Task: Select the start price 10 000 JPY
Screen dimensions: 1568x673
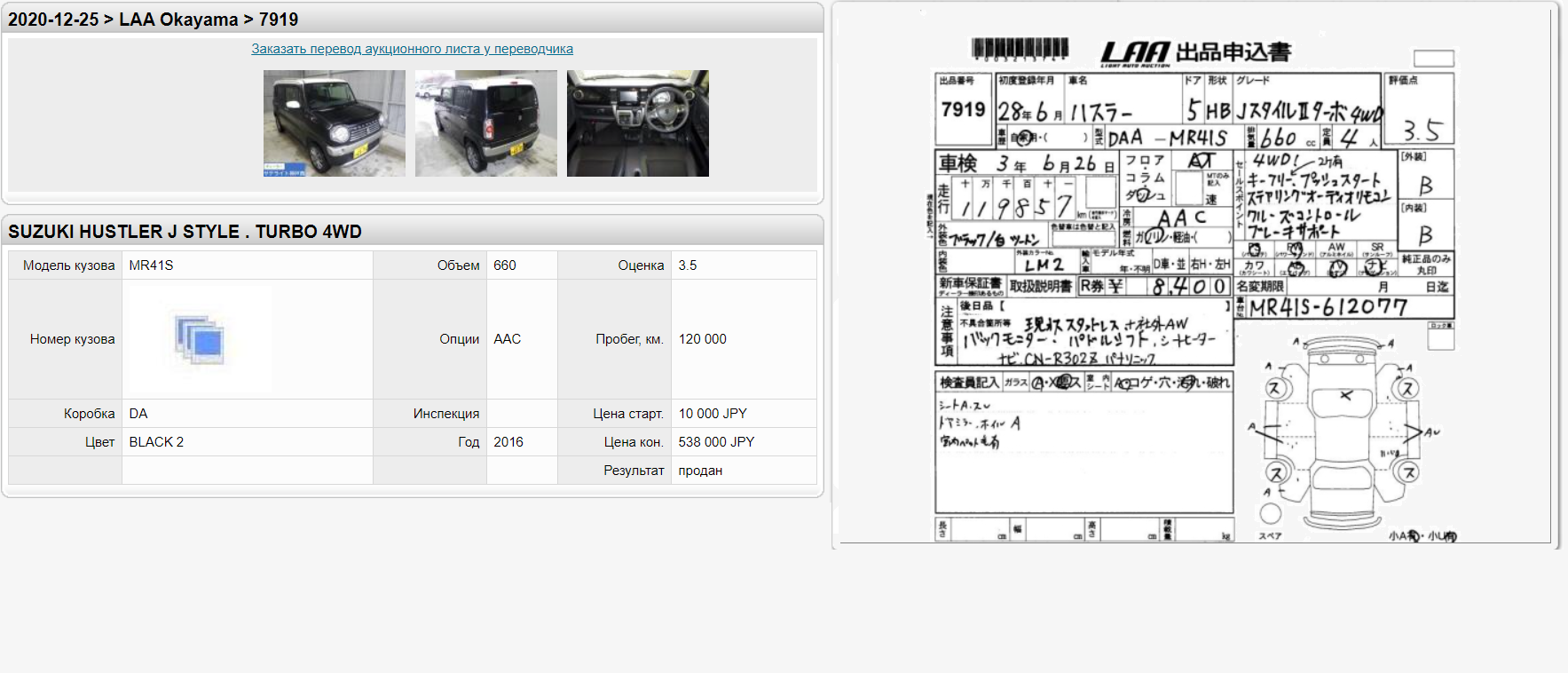Action: coord(713,414)
